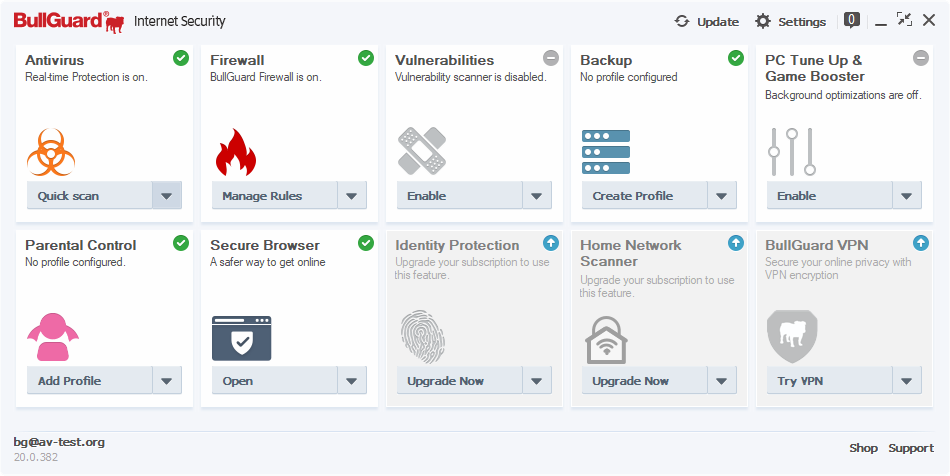
Task: Open the notifications counter badge
Action: (x=851, y=20)
